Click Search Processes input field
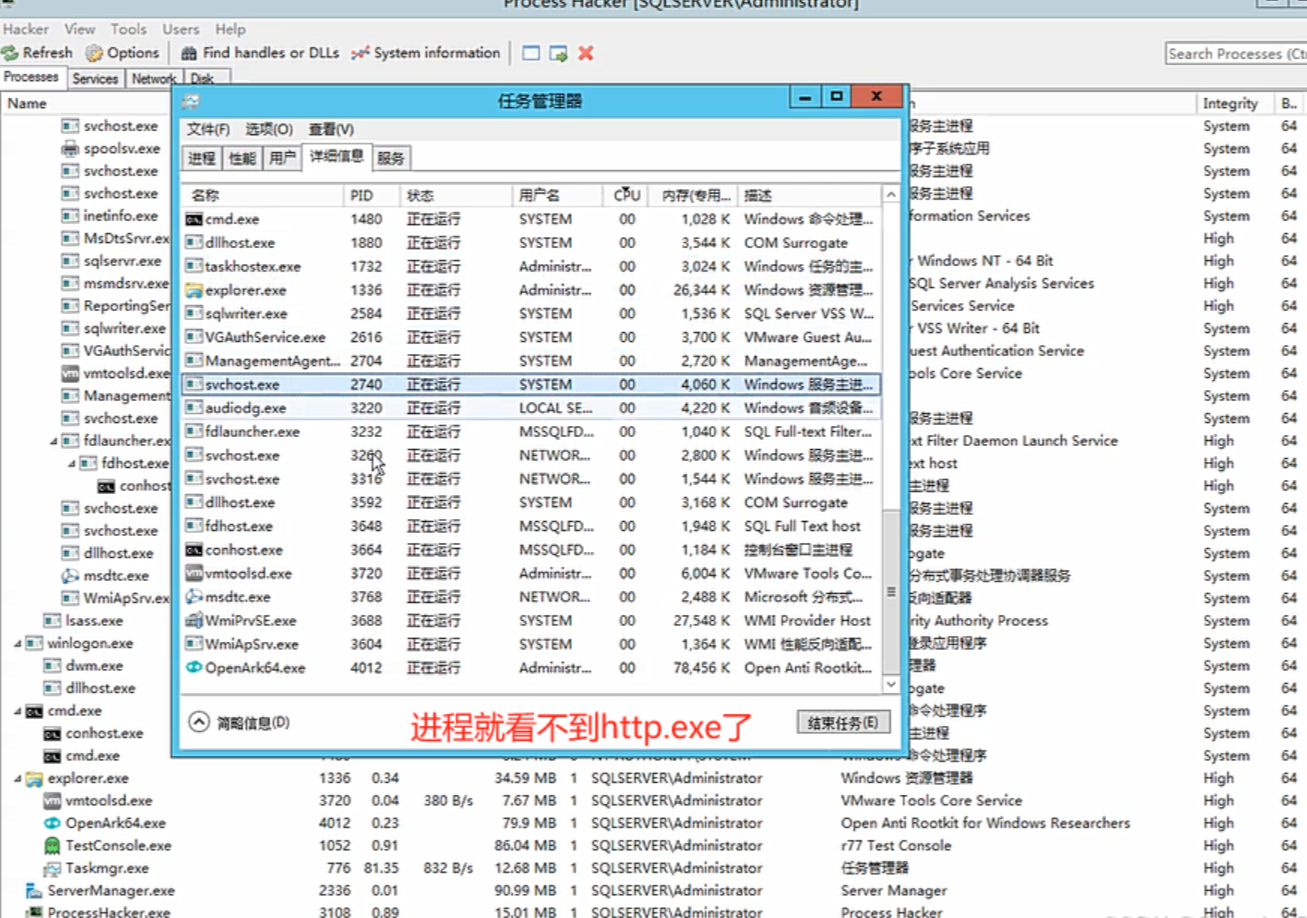Image resolution: width=1307 pixels, height=918 pixels. [1236, 53]
